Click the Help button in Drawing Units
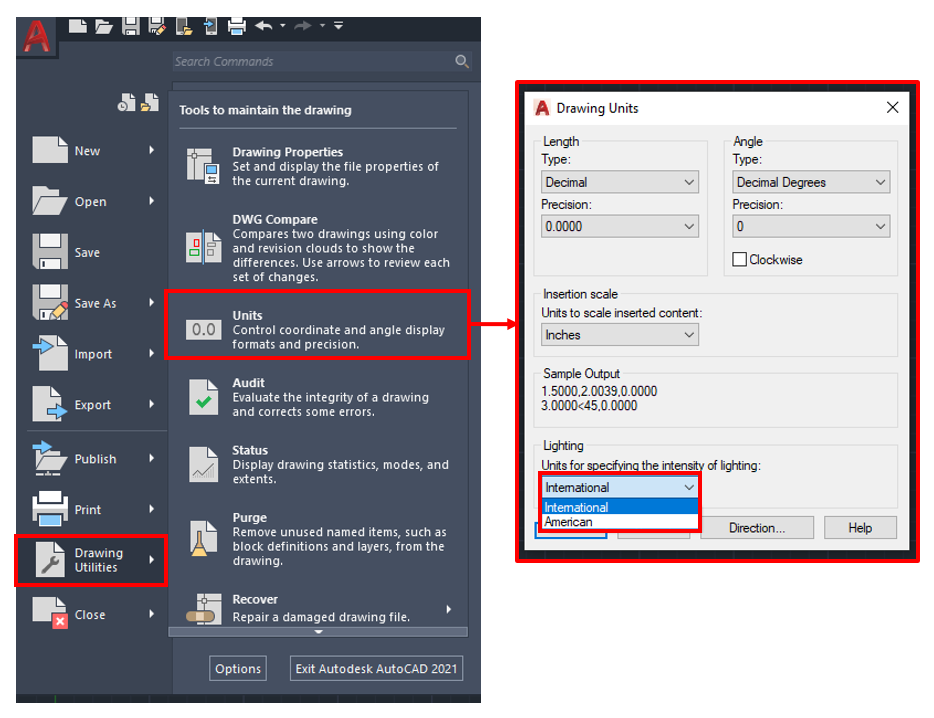This screenshot has height=718, width=934. click(x=860, y=528)
